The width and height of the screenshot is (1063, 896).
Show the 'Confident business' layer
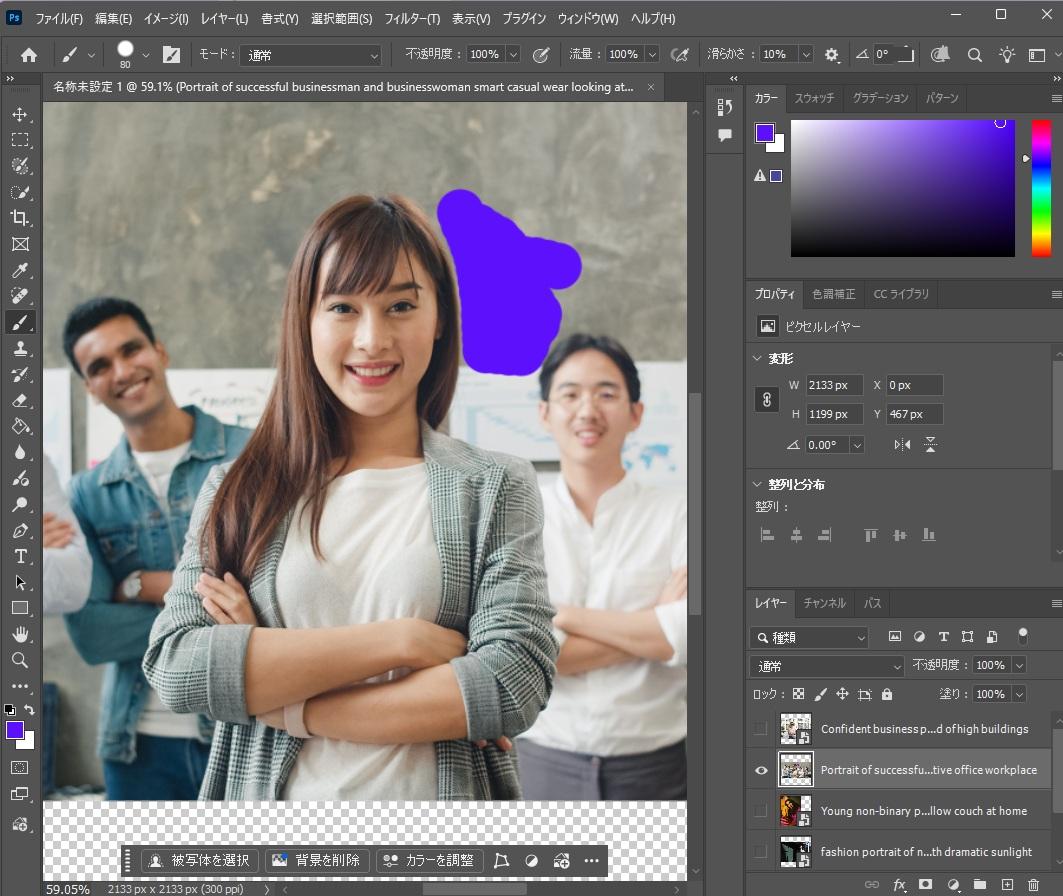pyautogui.click(x=761, y=729)
